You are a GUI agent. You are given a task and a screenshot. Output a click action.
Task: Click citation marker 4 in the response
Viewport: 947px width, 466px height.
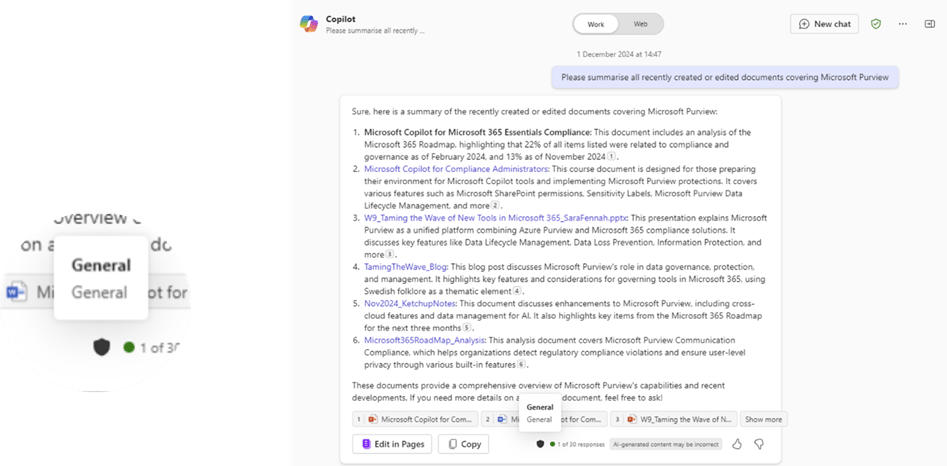517,292
